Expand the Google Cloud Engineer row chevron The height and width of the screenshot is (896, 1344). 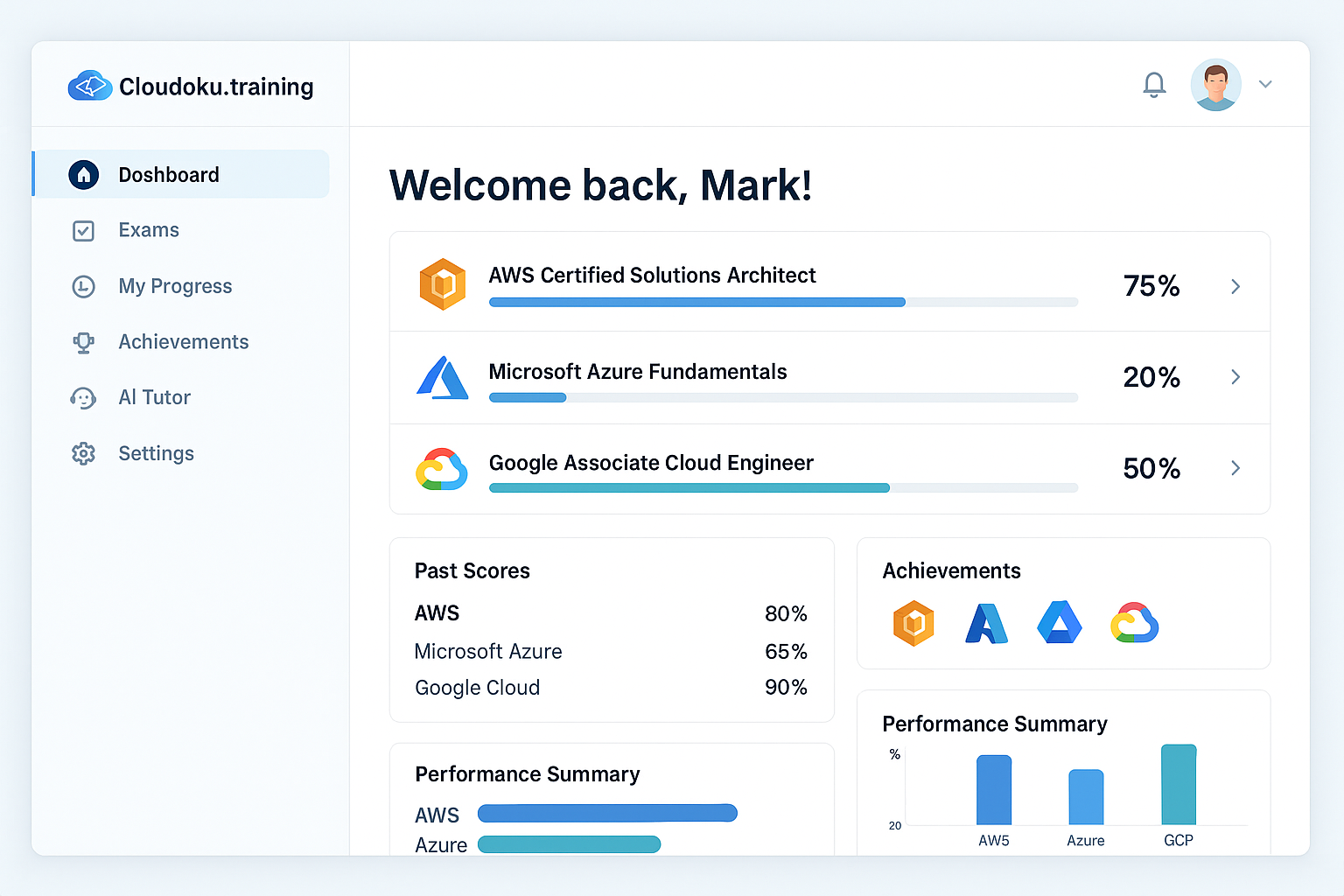point(1235,467)
